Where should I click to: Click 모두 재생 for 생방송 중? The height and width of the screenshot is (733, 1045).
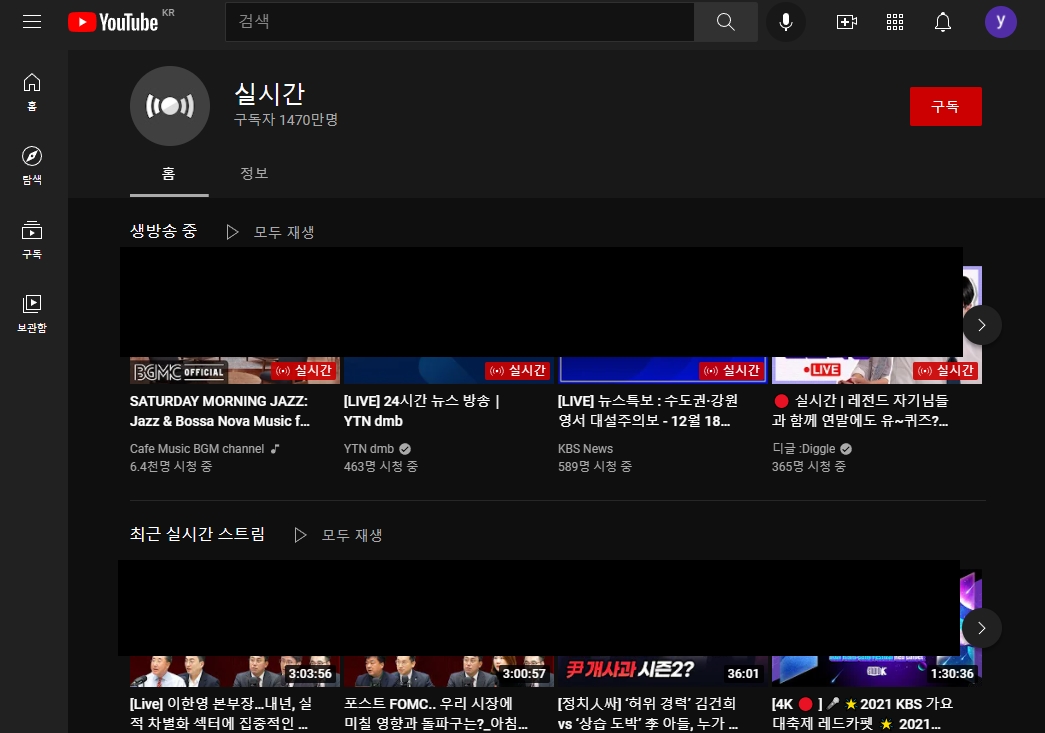284,232
